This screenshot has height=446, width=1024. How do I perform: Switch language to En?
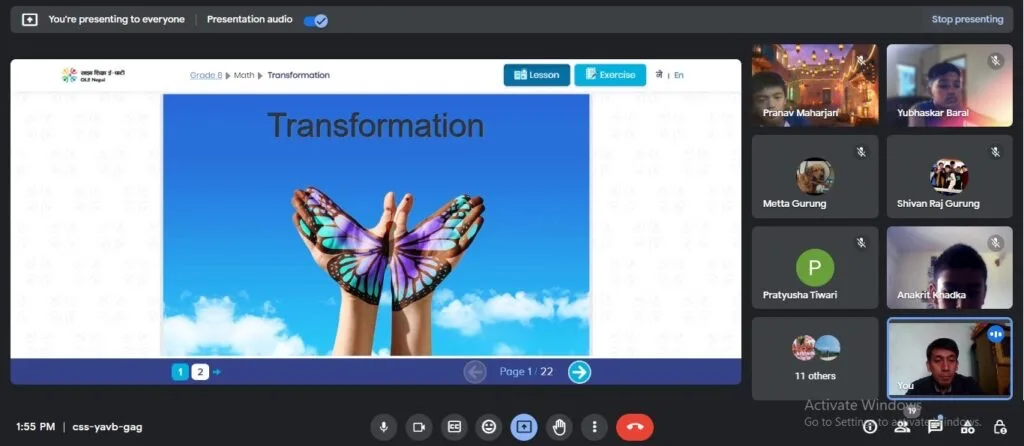click(679, 75)
